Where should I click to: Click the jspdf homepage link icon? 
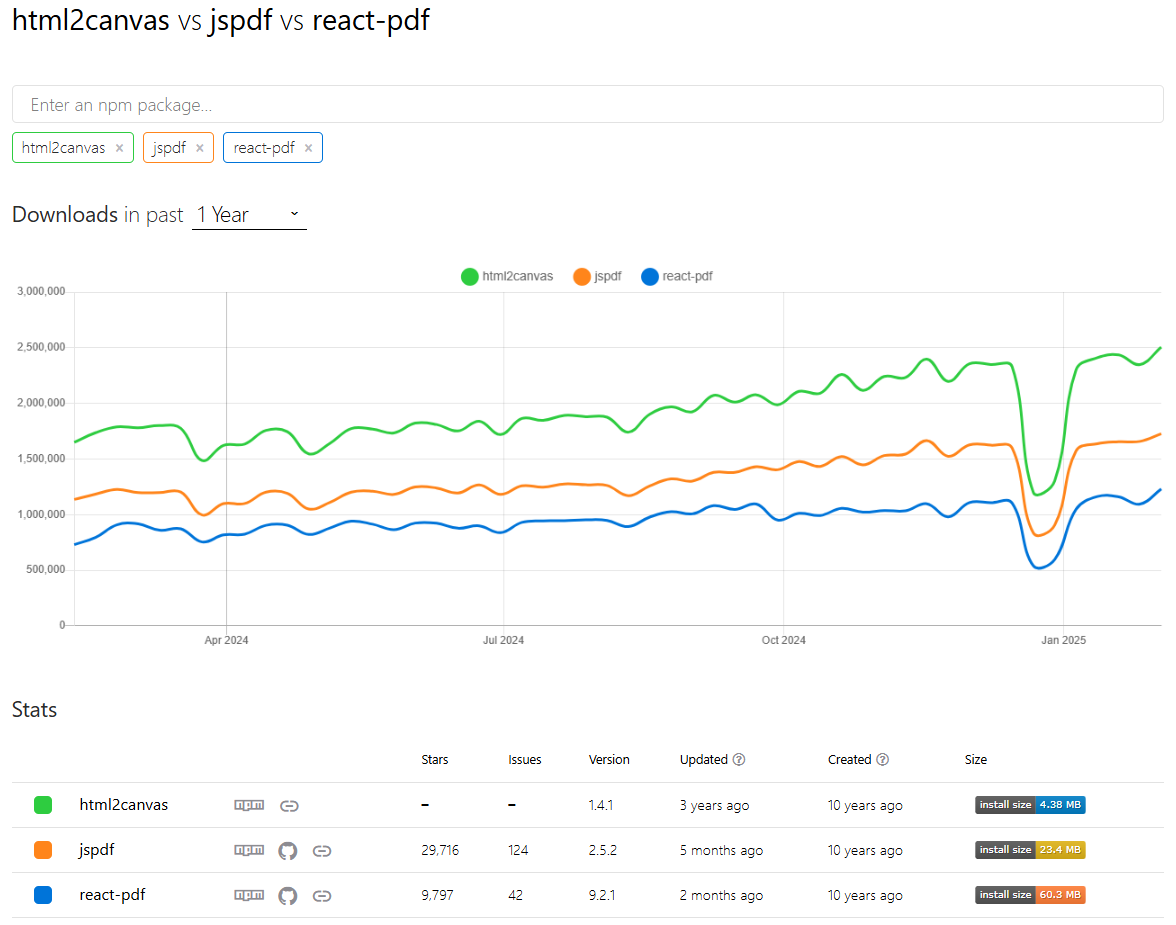tap(322, 850)
